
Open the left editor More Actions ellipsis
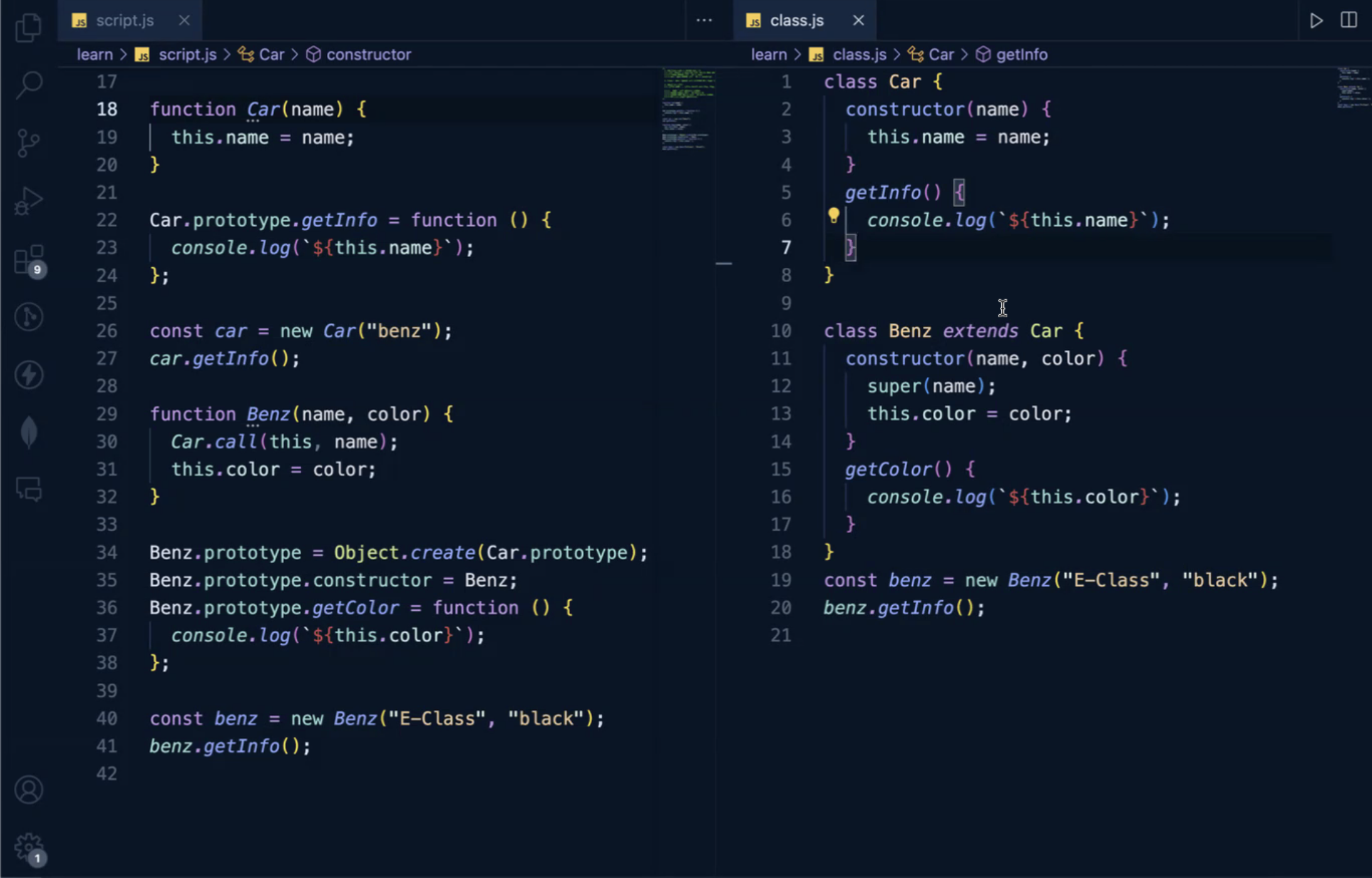tap(704, 21)
